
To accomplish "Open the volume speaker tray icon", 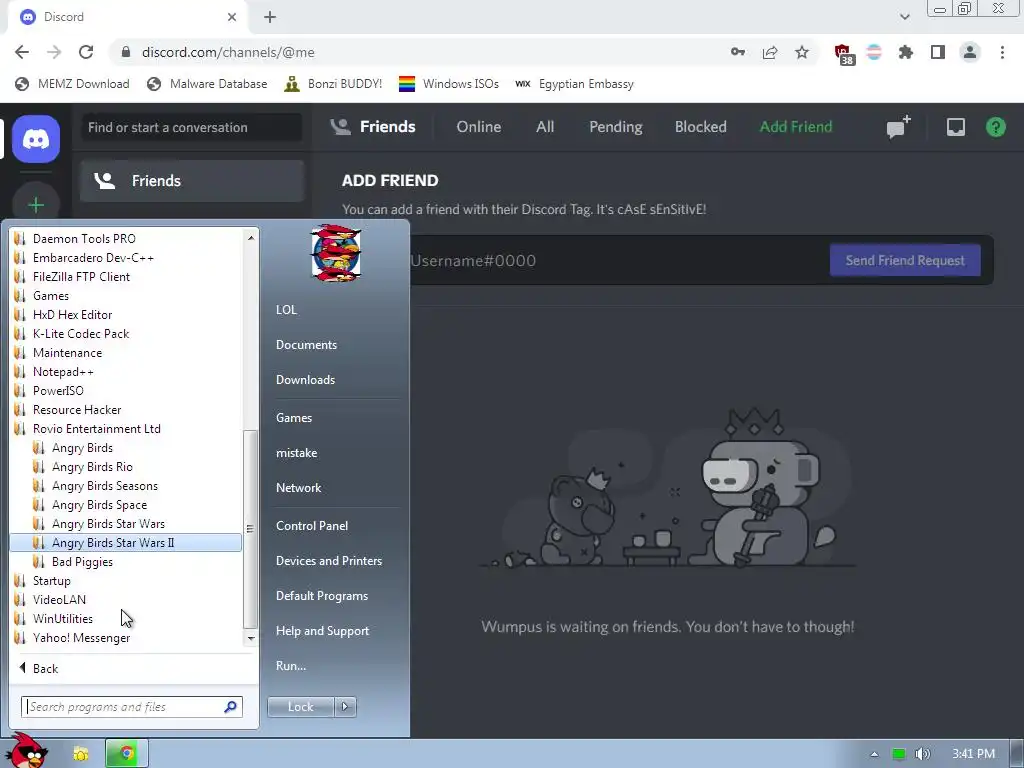I will point(923,754).
